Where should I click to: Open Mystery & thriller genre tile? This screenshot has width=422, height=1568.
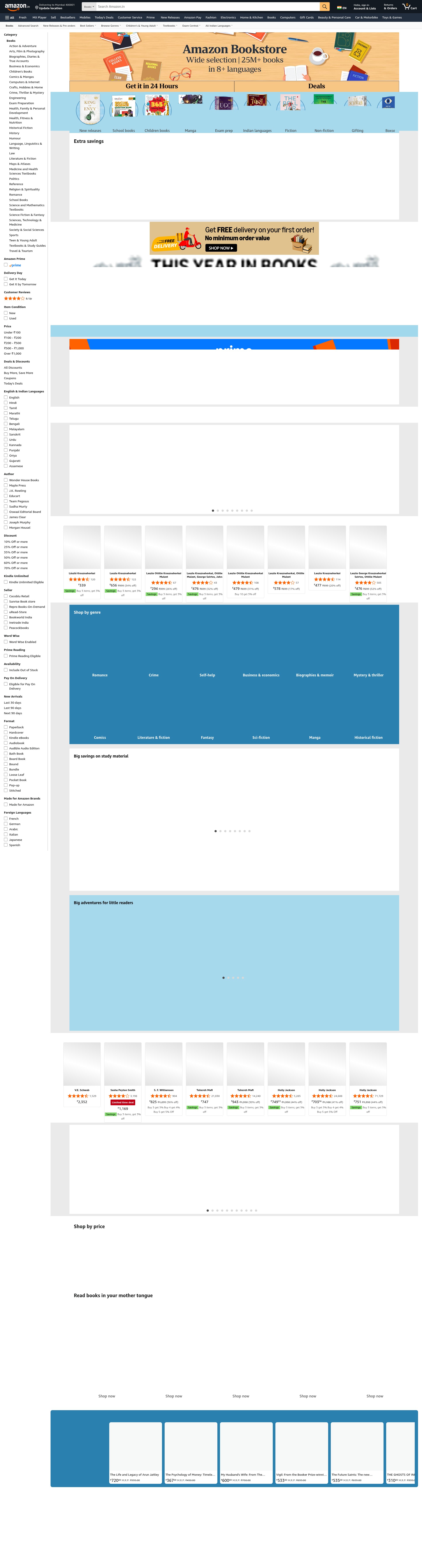coord(368,675)
